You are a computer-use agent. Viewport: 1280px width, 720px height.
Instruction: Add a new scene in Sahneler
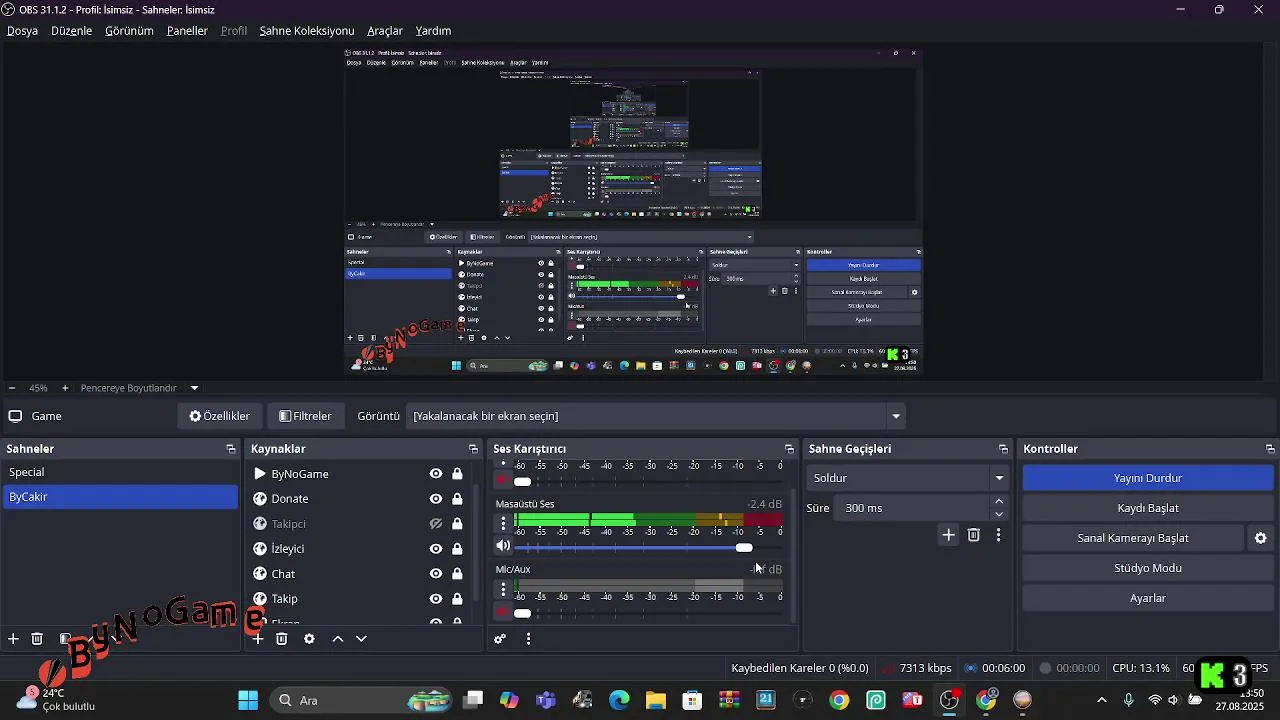[x=13, y=639]
